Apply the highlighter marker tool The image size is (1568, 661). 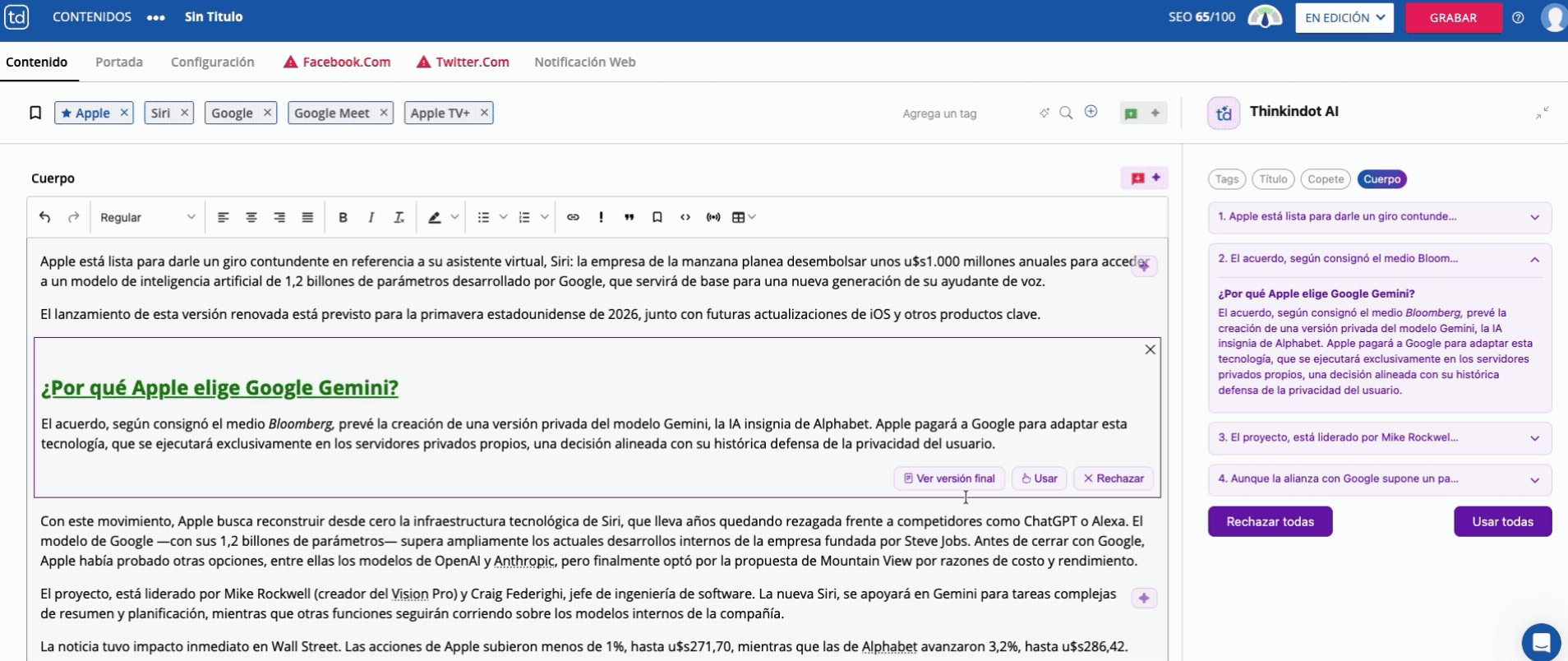[x=435, y=217]
